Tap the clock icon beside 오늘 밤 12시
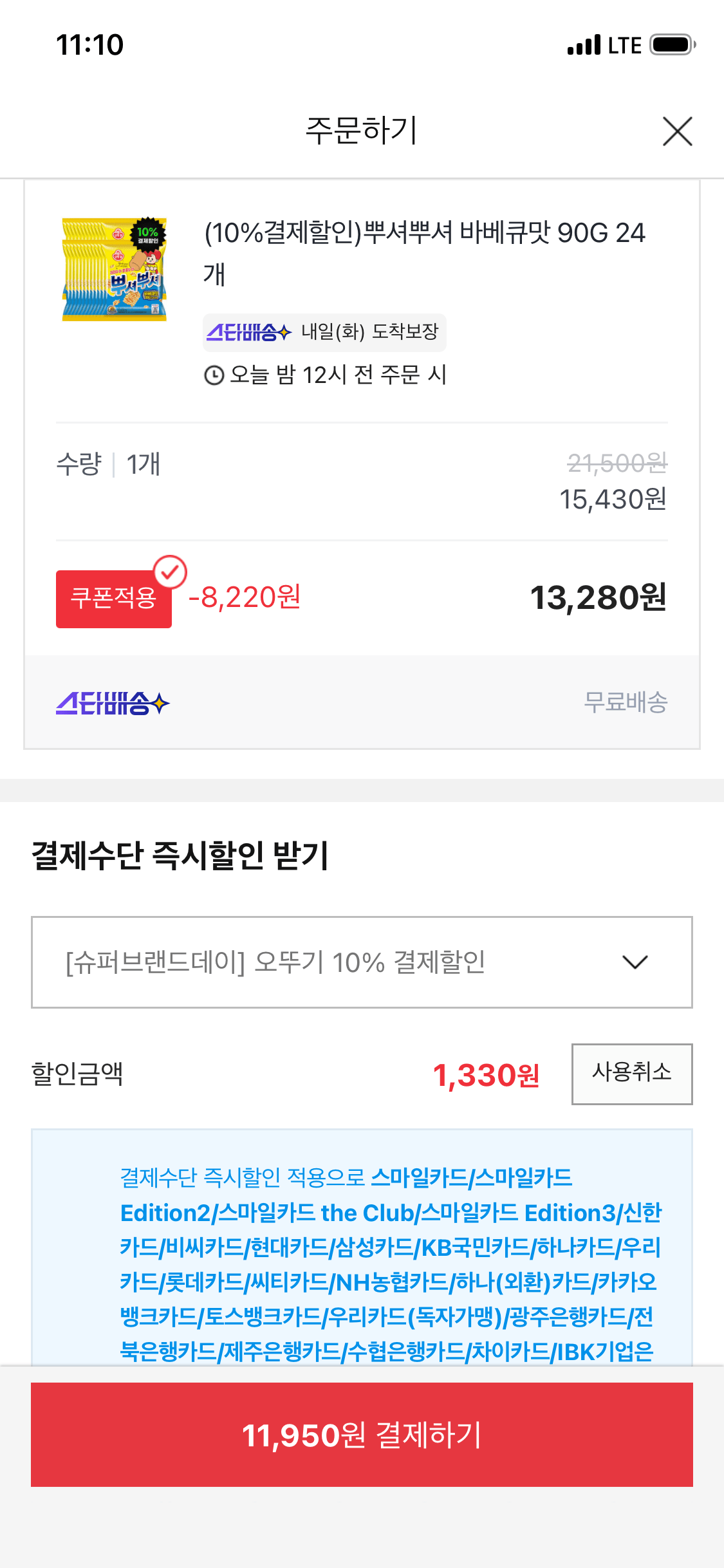The height and width of the screenshot is (1568, 724). pyautogui.click(x=214, y=375)
